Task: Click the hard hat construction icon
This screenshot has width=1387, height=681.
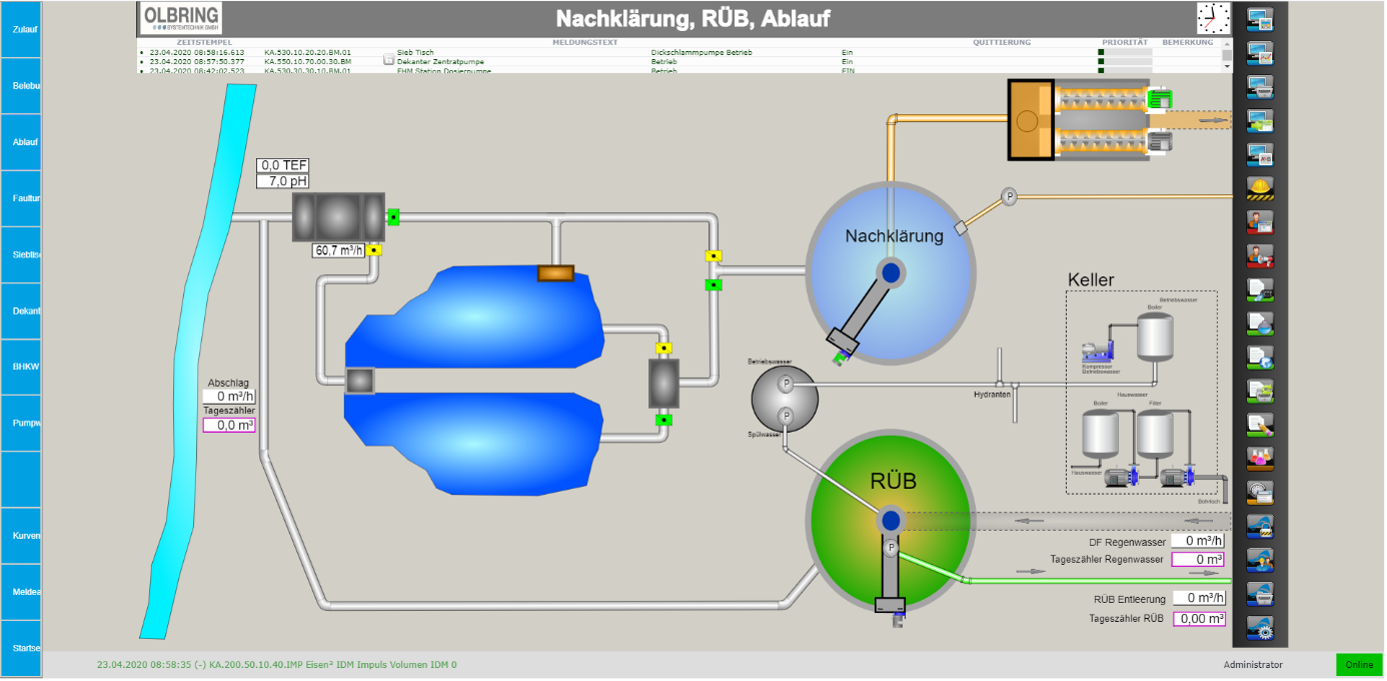Action: [x=1260, y=187]
